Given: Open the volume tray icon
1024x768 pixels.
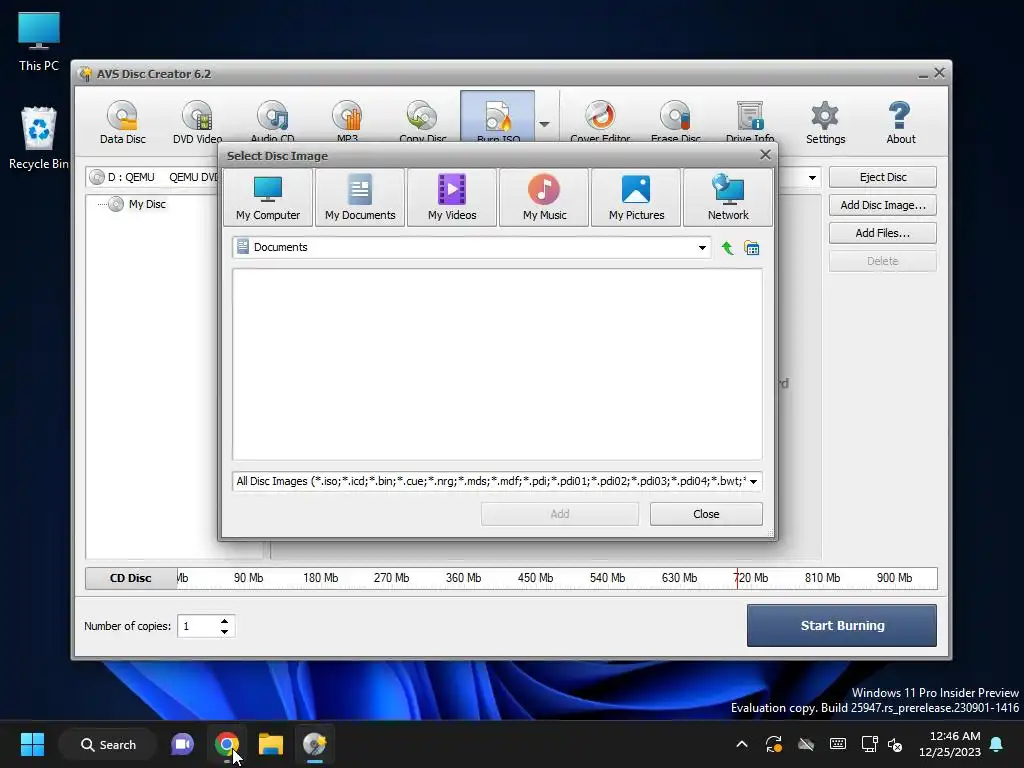Looking at the screenshot, I should pyautogui.click(x=896, y=744).
